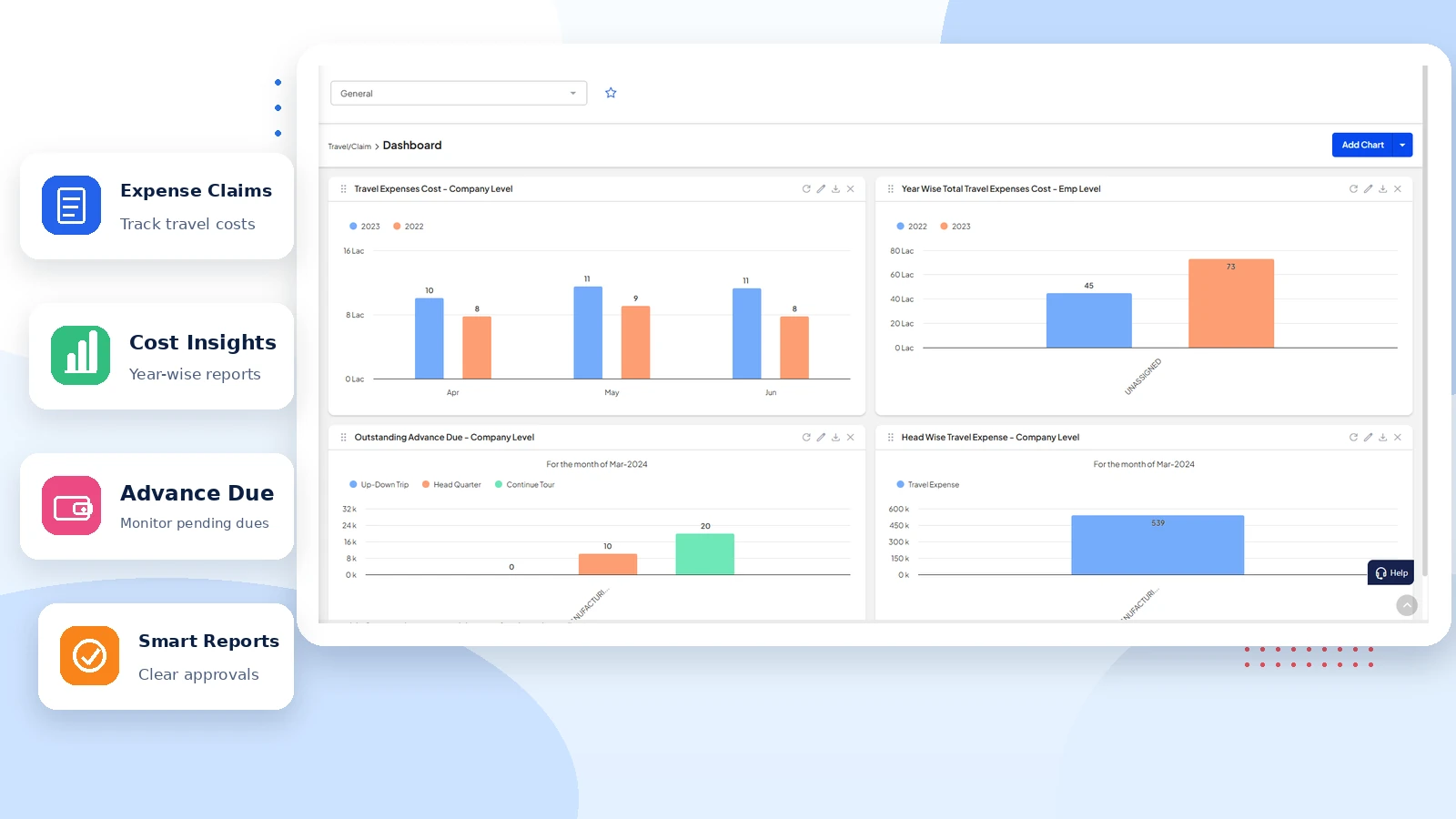Click the UNASSIGNED axis label
Viewport: 1456px width, 819px height.
click(1143, 377)
